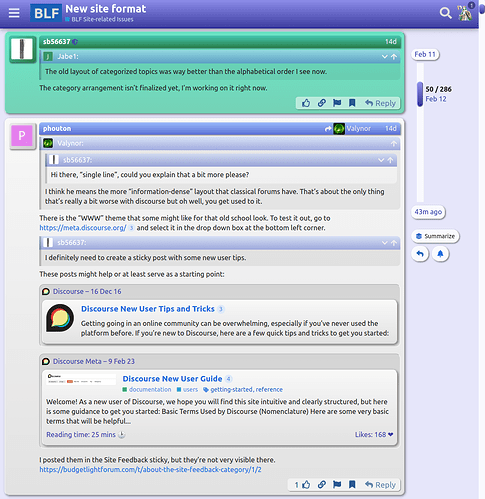Click sb56637's moderator shield icon
485x499 pixels.
pyautogui.click(x=75, y=42)
